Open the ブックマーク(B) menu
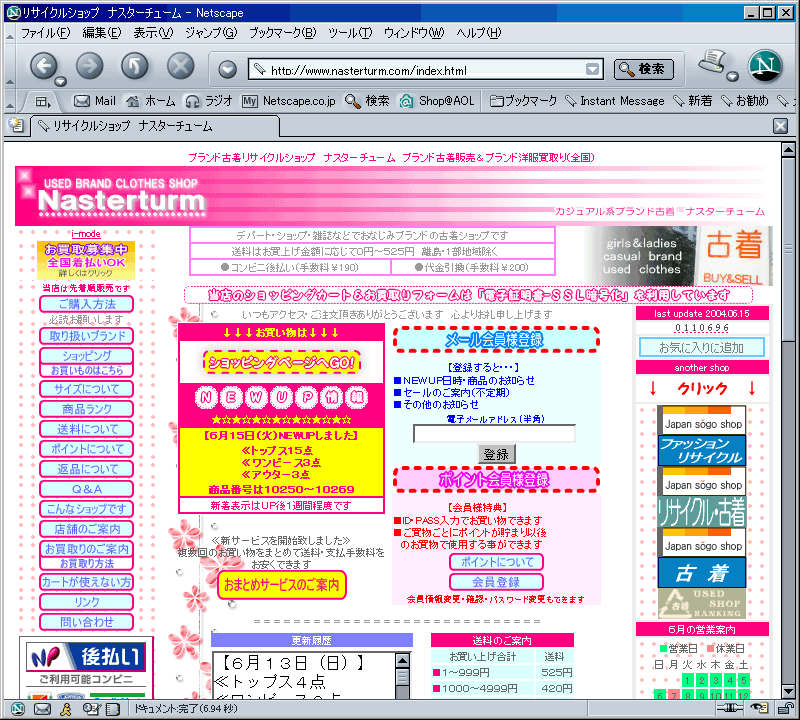Screen dimensions: 800x720 [x=283, y=33]
